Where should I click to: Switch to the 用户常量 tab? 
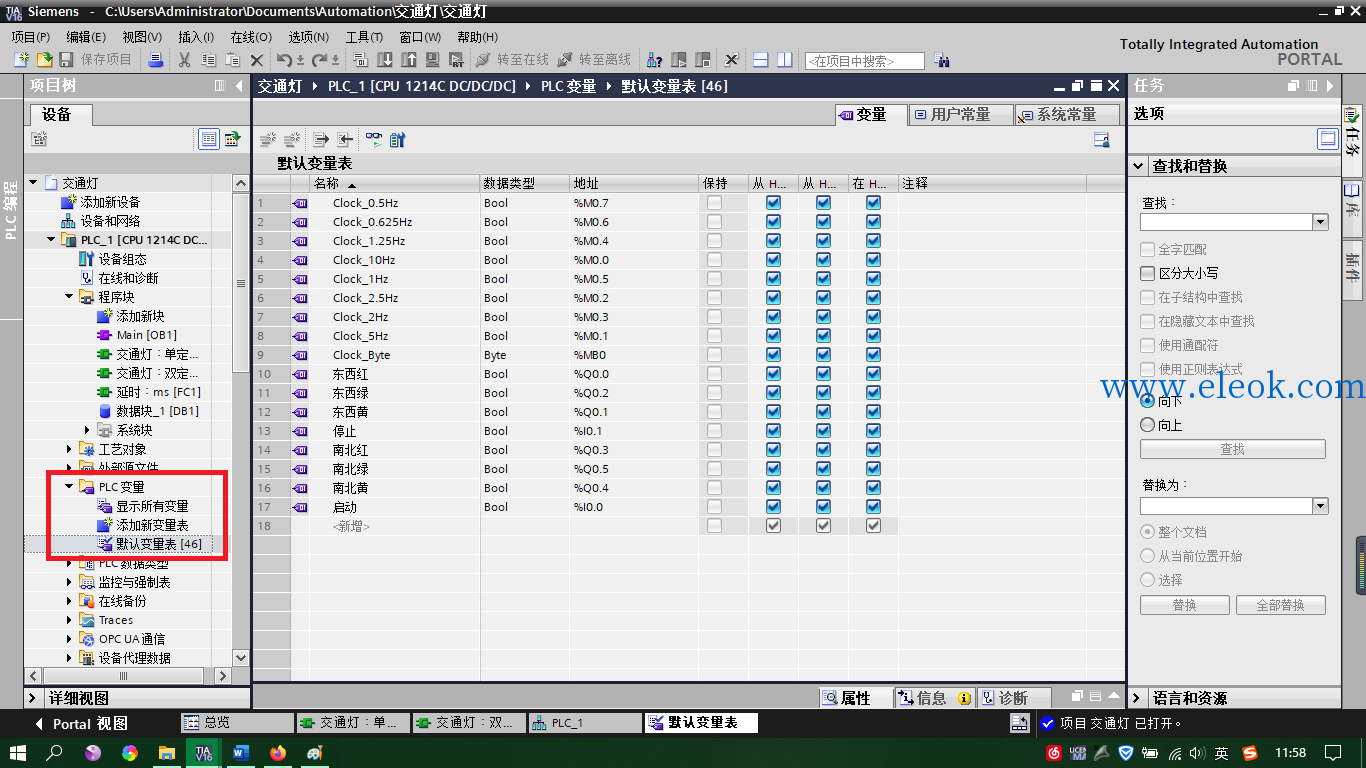[961, 115]
